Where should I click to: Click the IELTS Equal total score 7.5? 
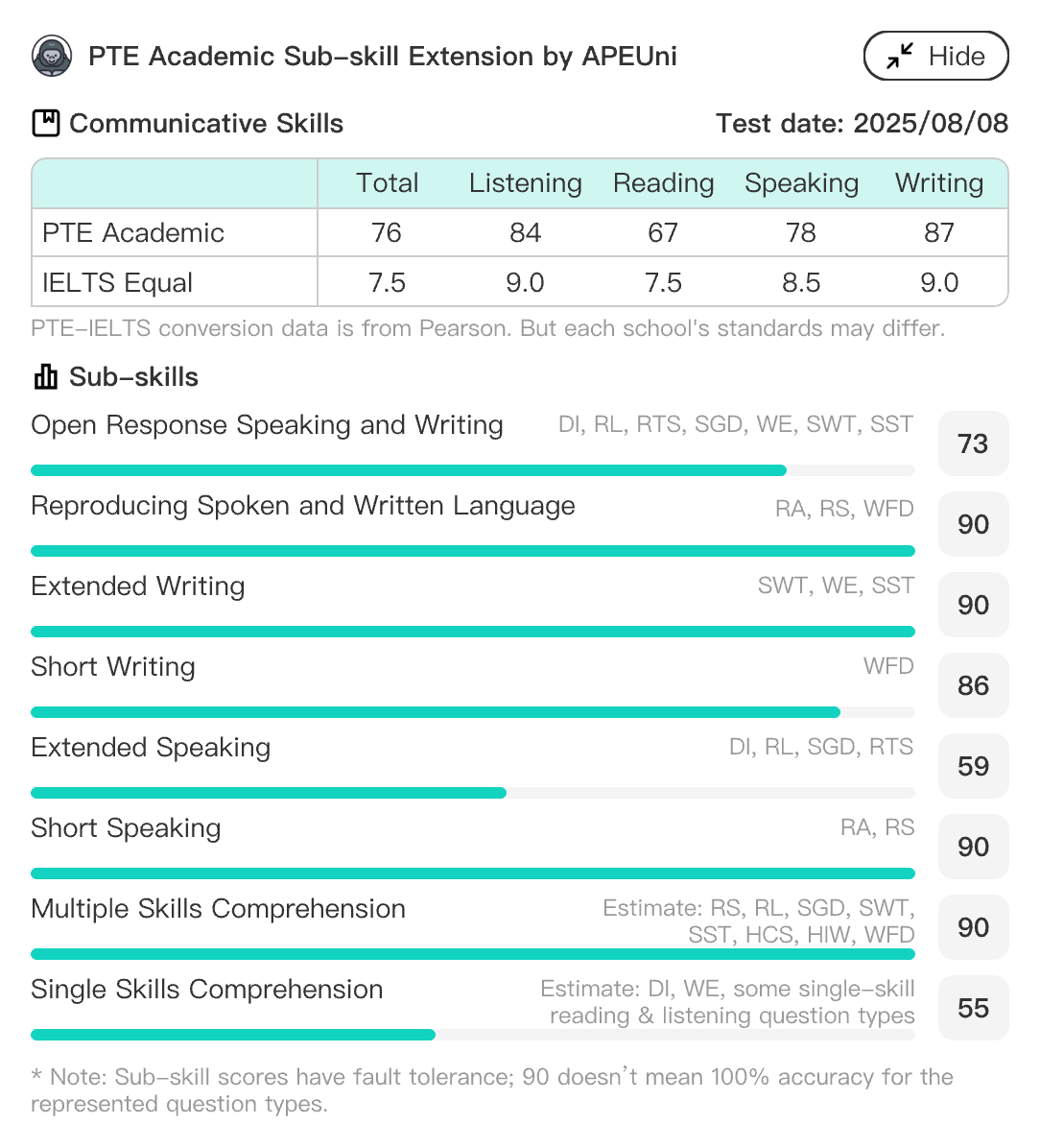tap(388, 281)
